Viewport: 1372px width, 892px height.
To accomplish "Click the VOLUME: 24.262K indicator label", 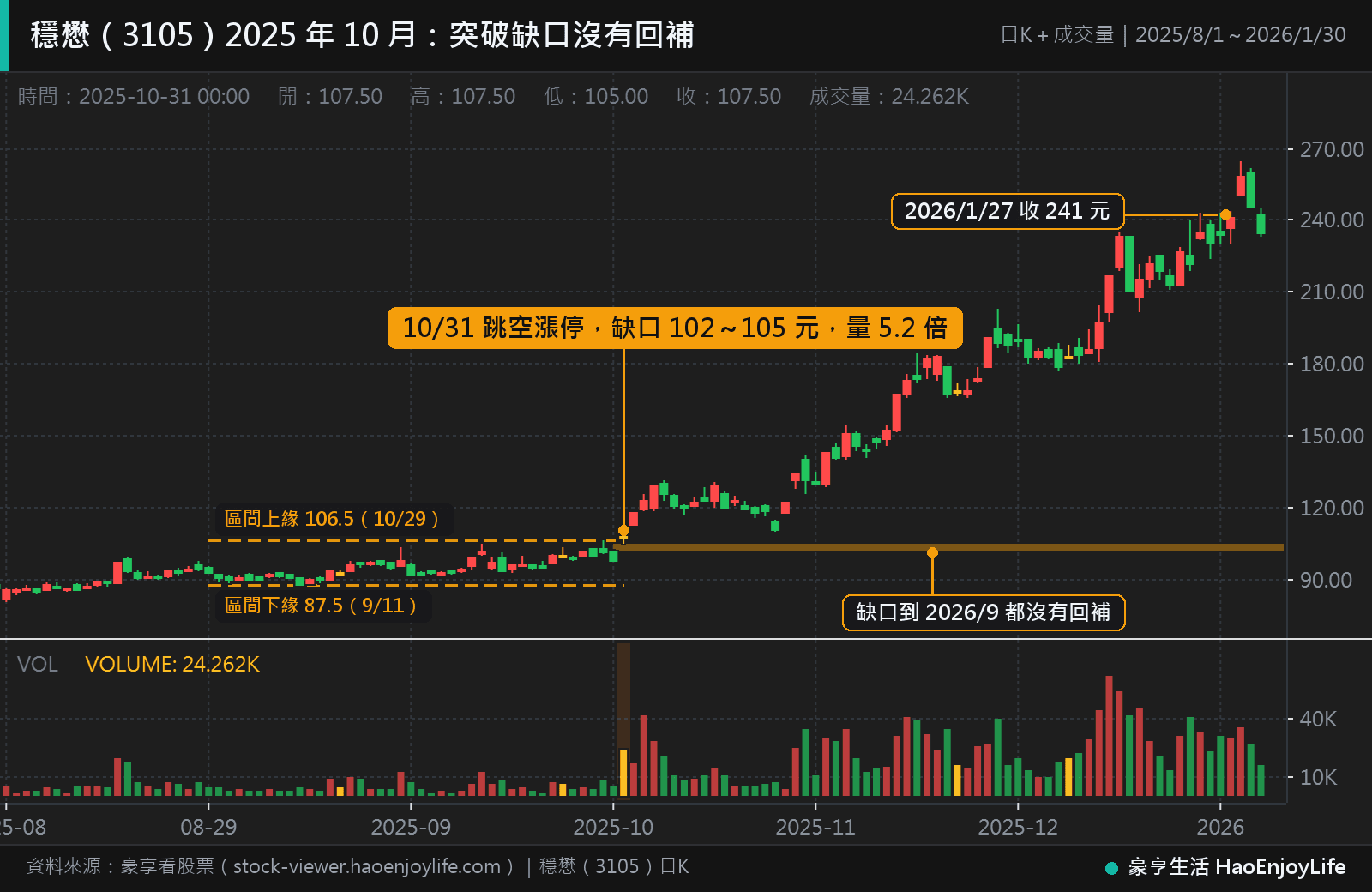I will [x=172, y=665].
